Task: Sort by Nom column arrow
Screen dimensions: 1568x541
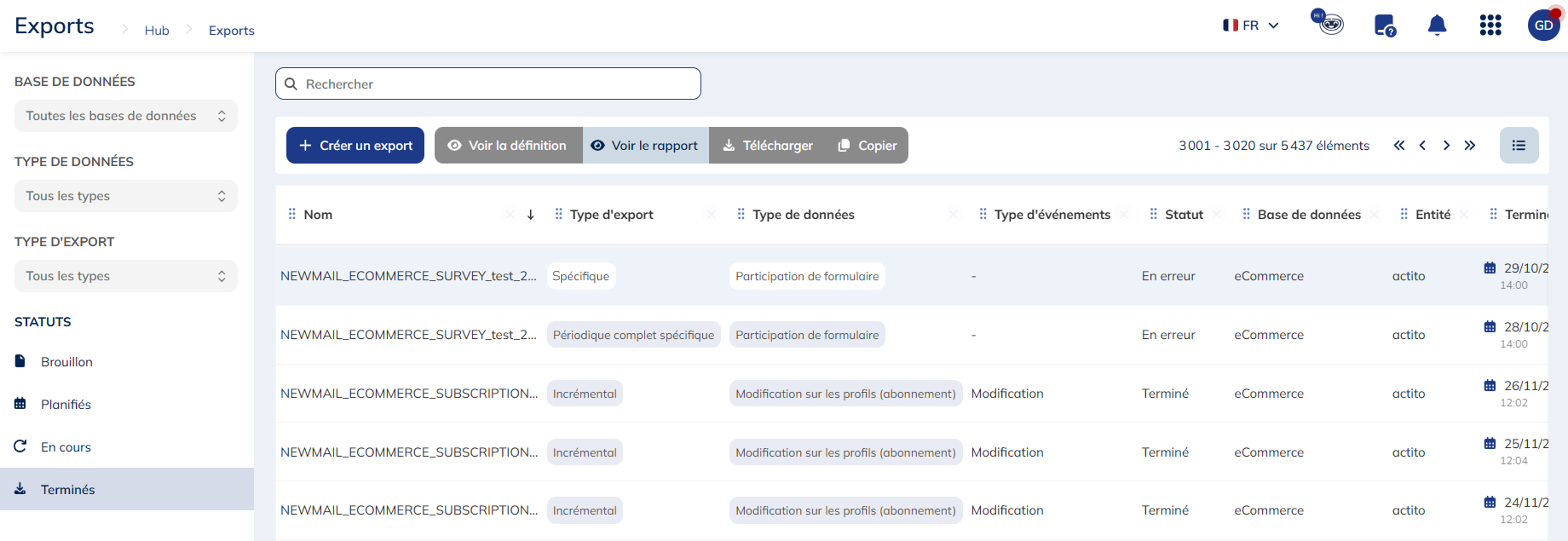Action: tap(530, 215)
